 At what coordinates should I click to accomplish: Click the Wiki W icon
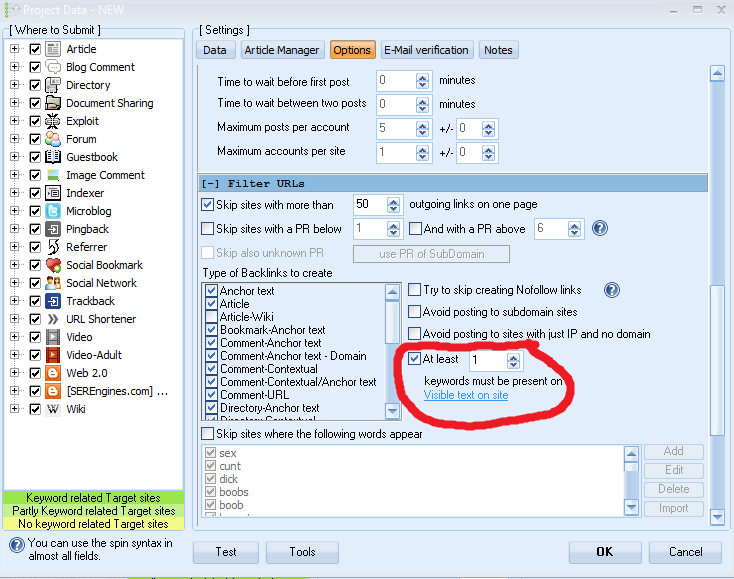tap(54, 409)
